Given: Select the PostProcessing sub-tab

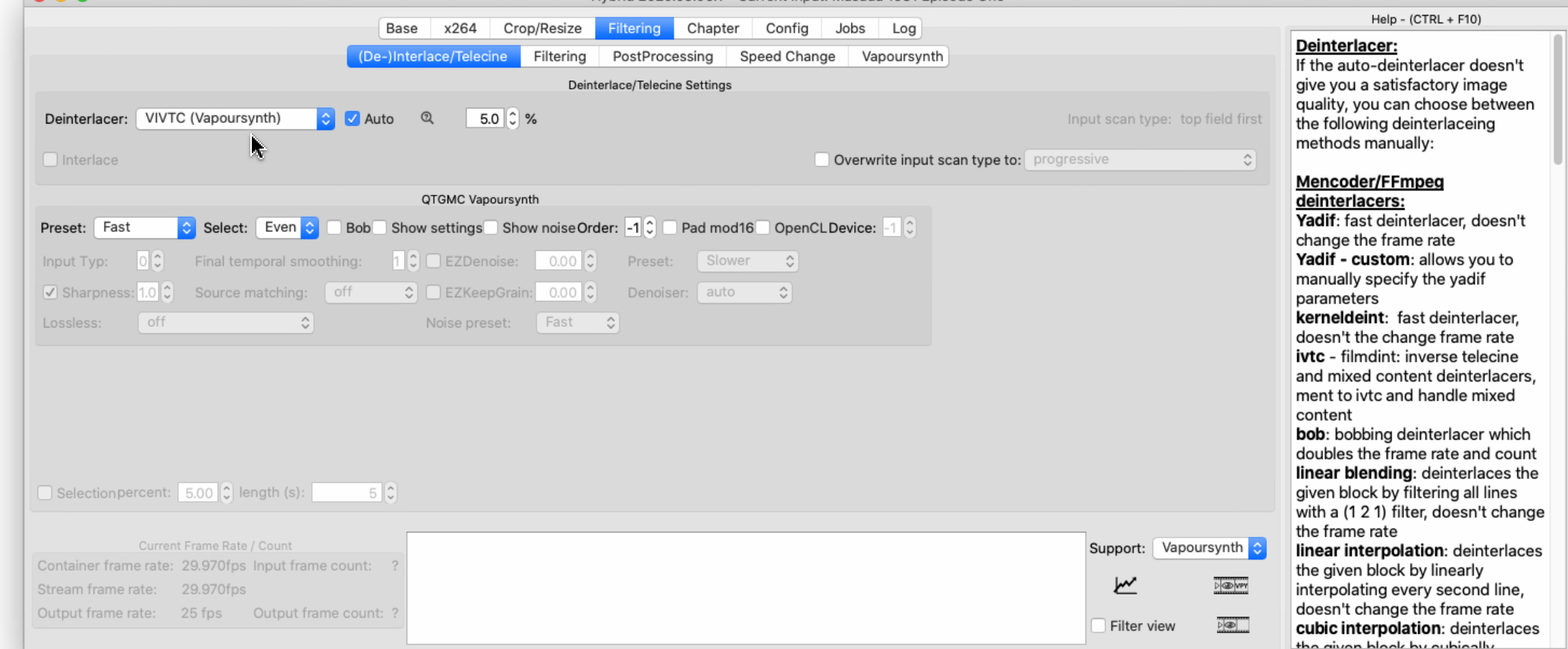Looking at the screenshot, I should coord(662,56).
